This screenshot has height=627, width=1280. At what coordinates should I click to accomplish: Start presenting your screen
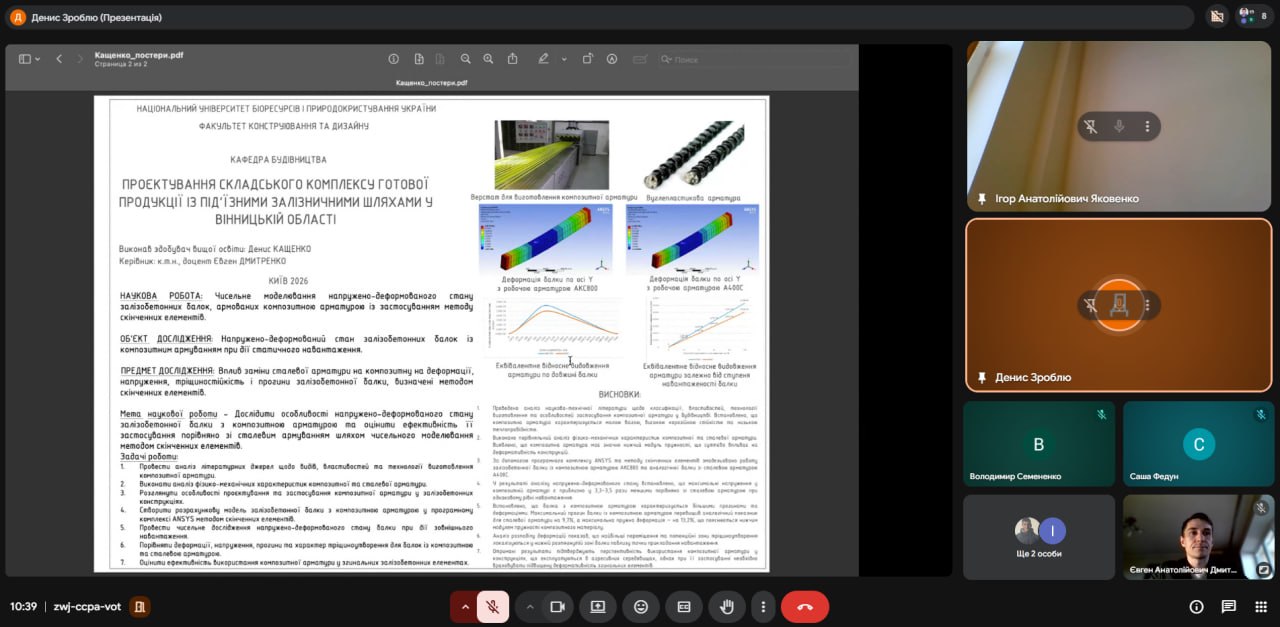pyautogui.click(x=598, y=606)
